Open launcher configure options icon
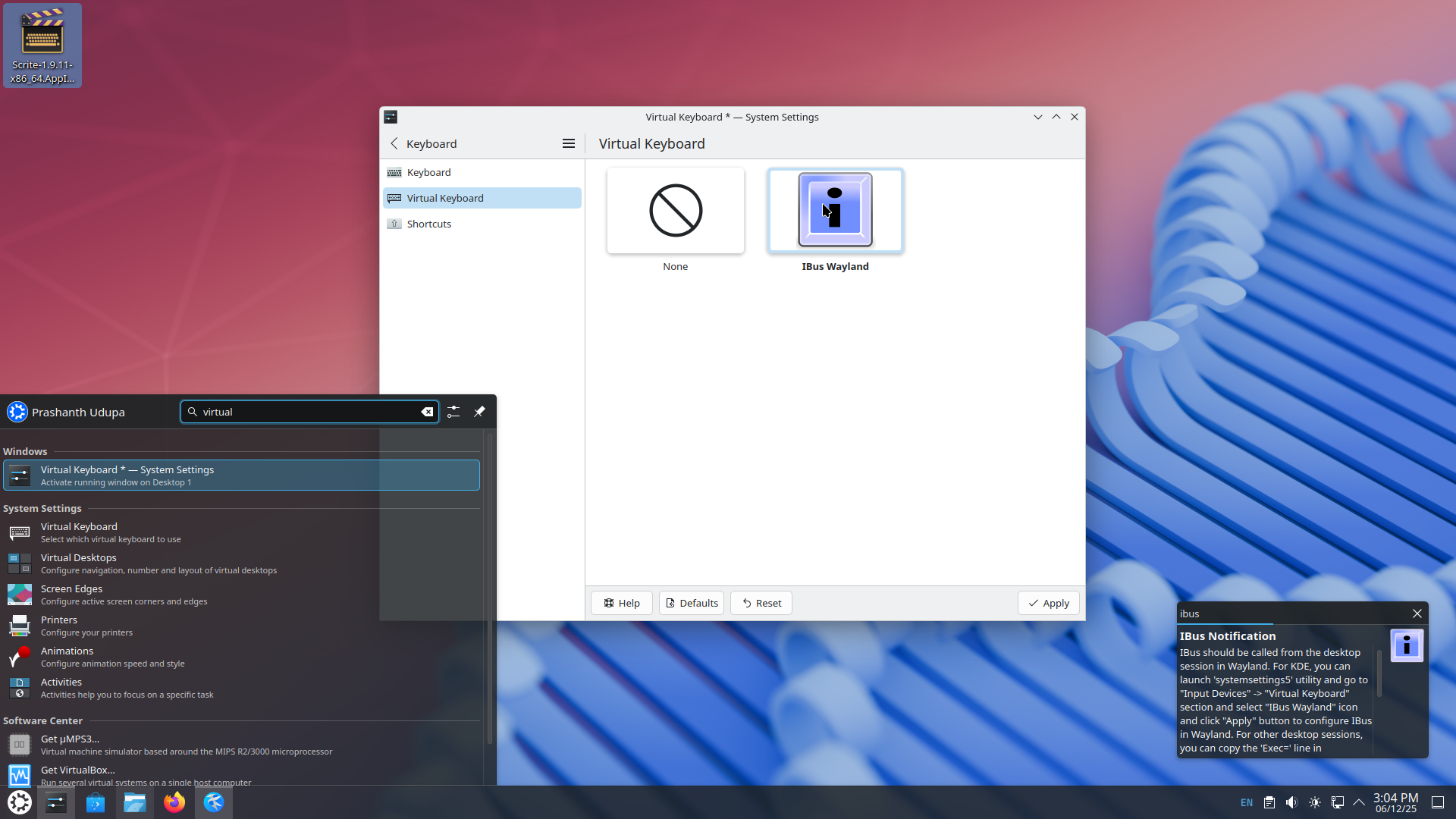The image size is (1456, 819). [453, 412]
